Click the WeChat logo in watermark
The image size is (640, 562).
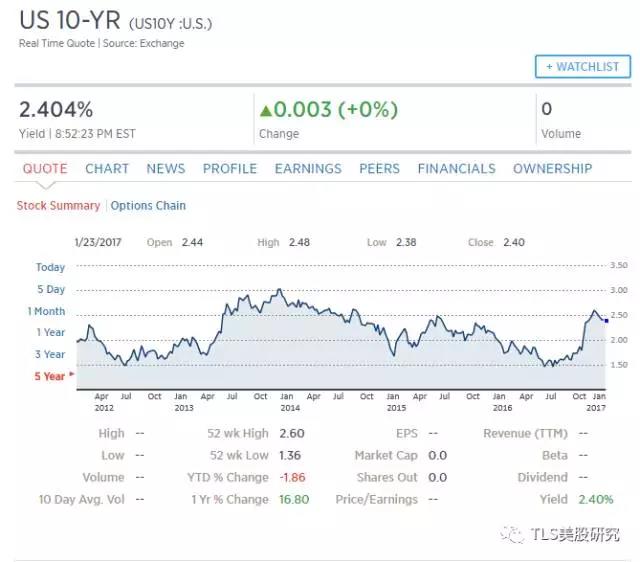coord(513,534)
